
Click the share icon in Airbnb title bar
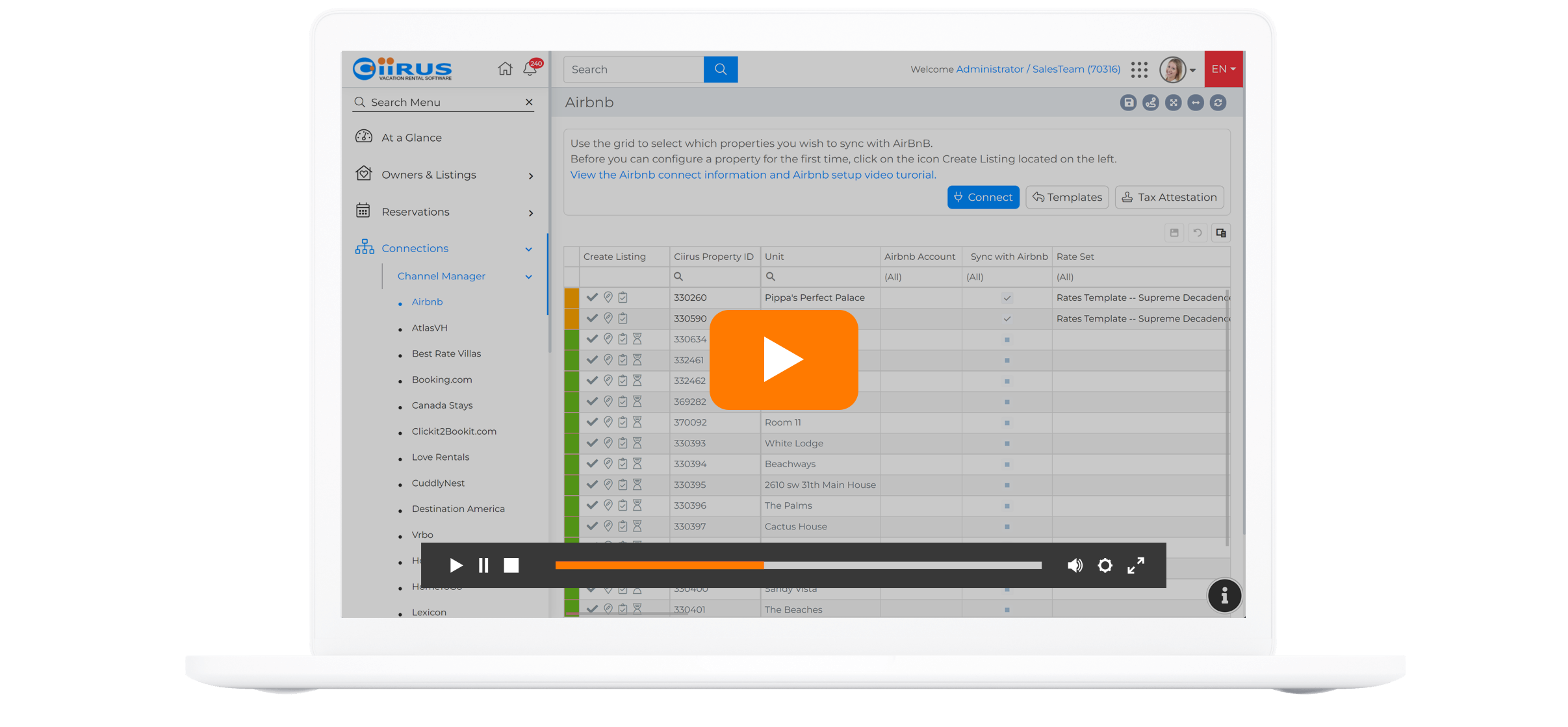coord(1151,103)
